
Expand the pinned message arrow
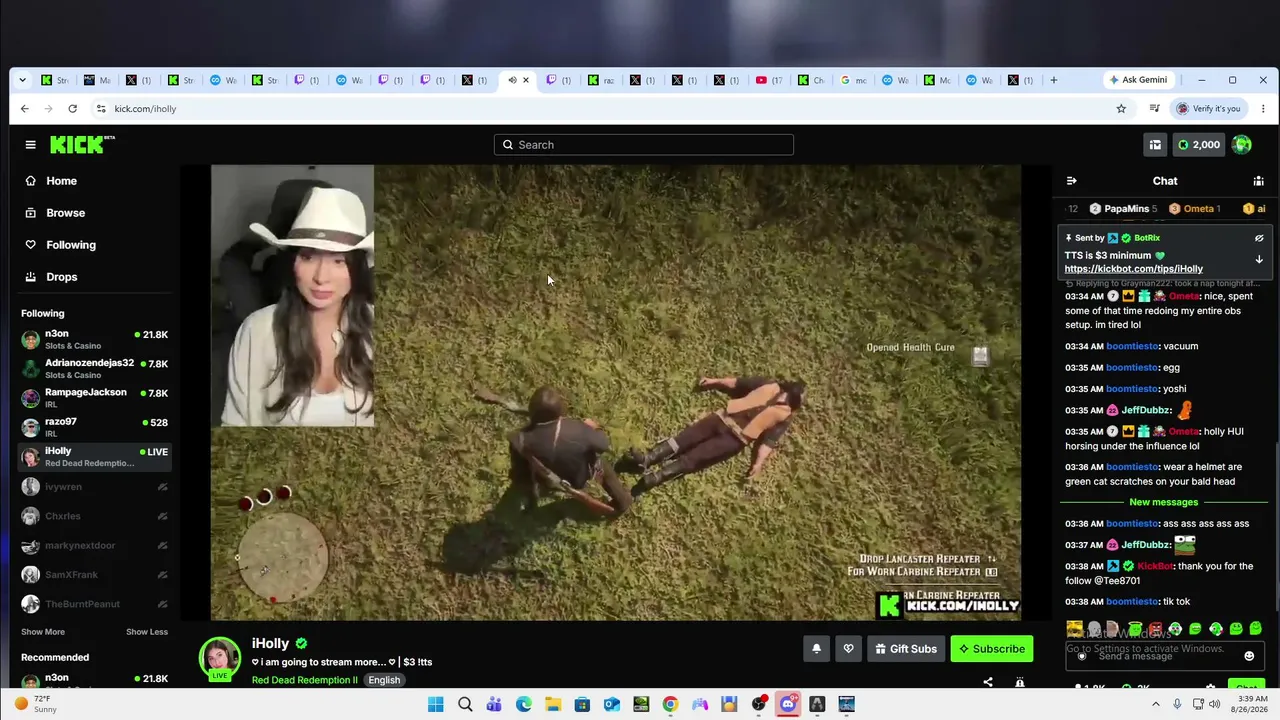[1259, 260]
